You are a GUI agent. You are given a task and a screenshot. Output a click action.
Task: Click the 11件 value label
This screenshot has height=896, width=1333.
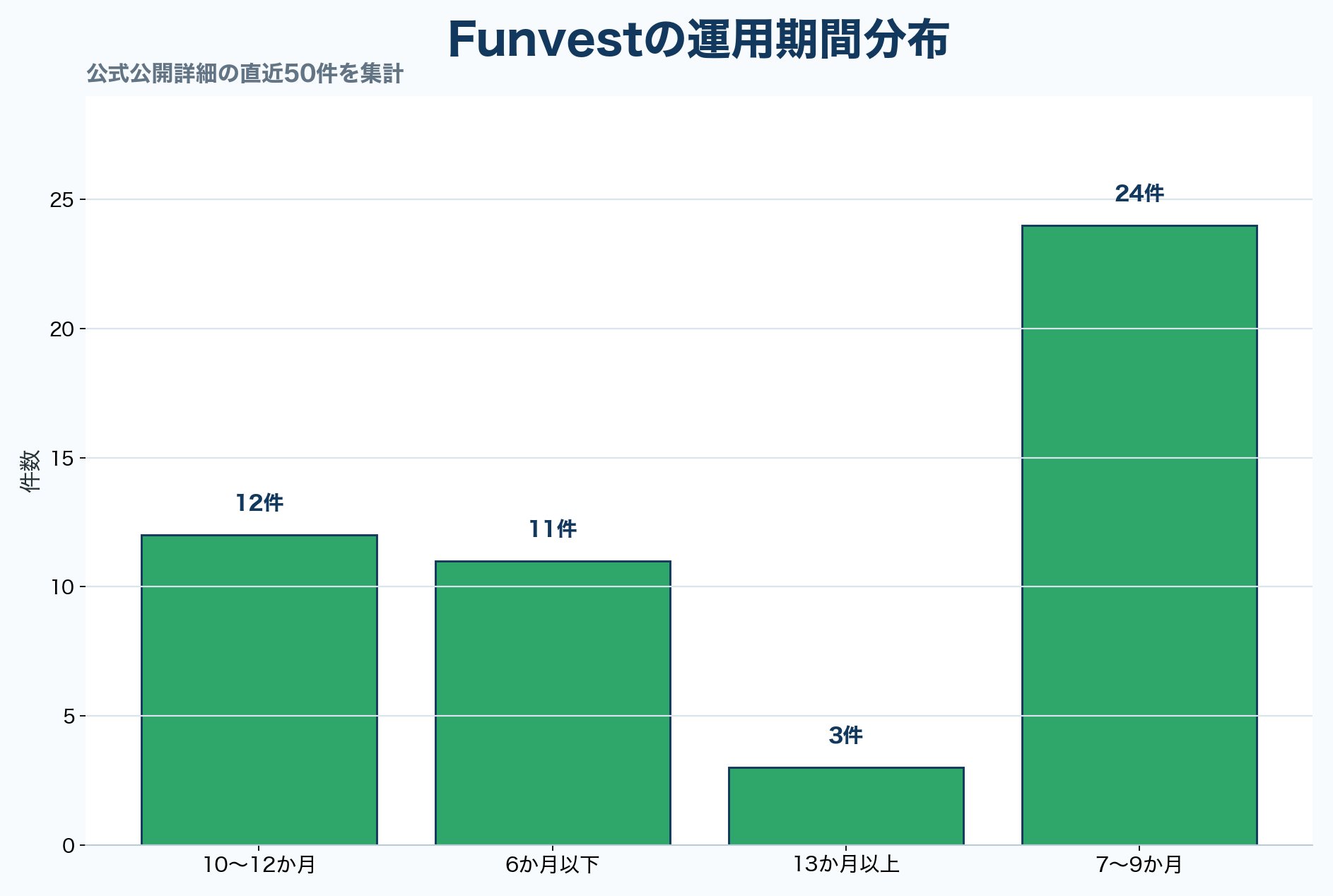553,529
